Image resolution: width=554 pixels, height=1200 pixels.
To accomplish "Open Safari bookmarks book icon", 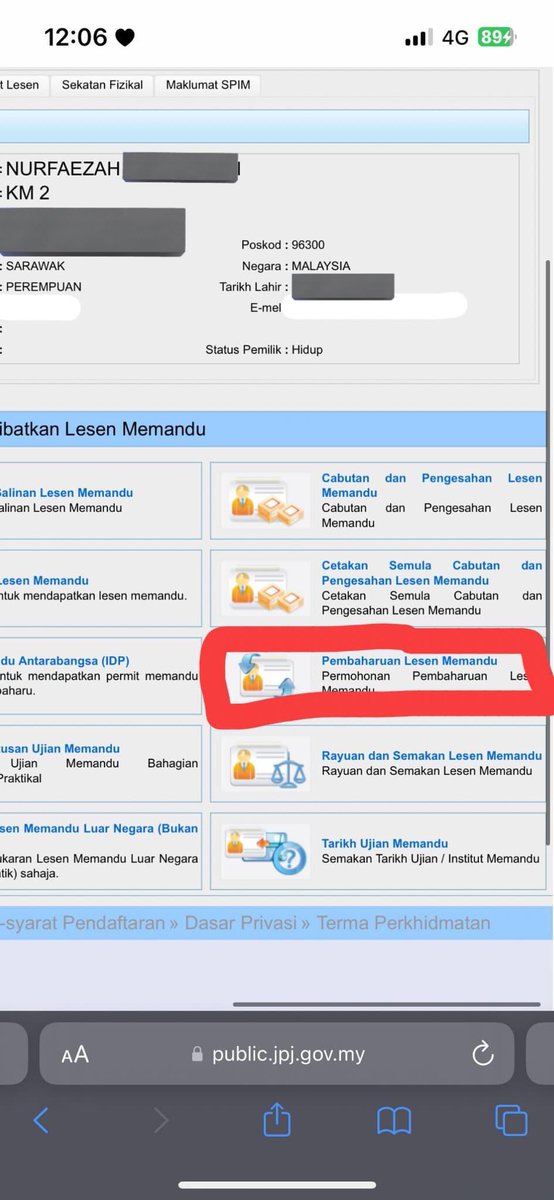I will 394,1120.
